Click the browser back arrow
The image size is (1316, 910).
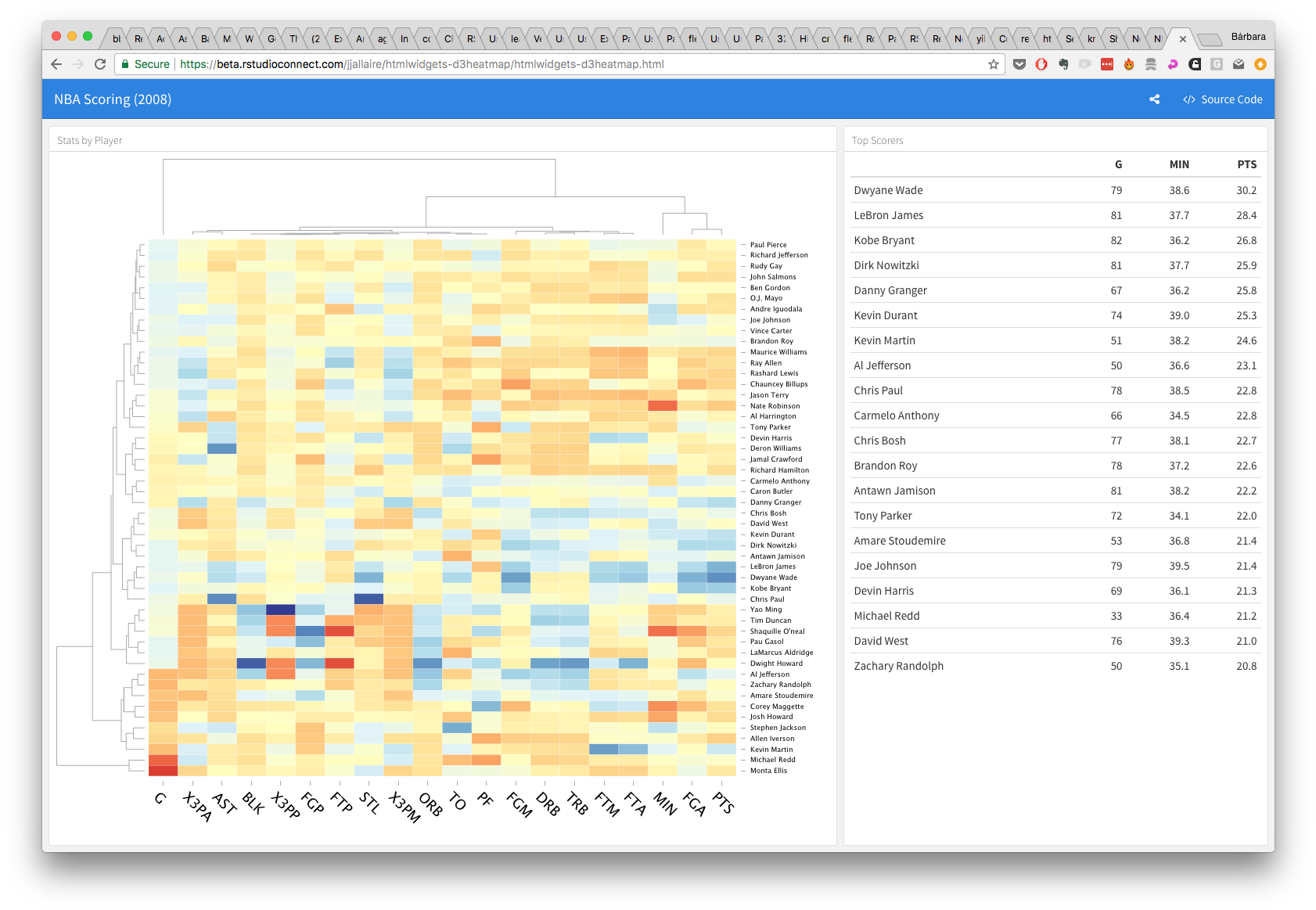click(x=56, y=64)
